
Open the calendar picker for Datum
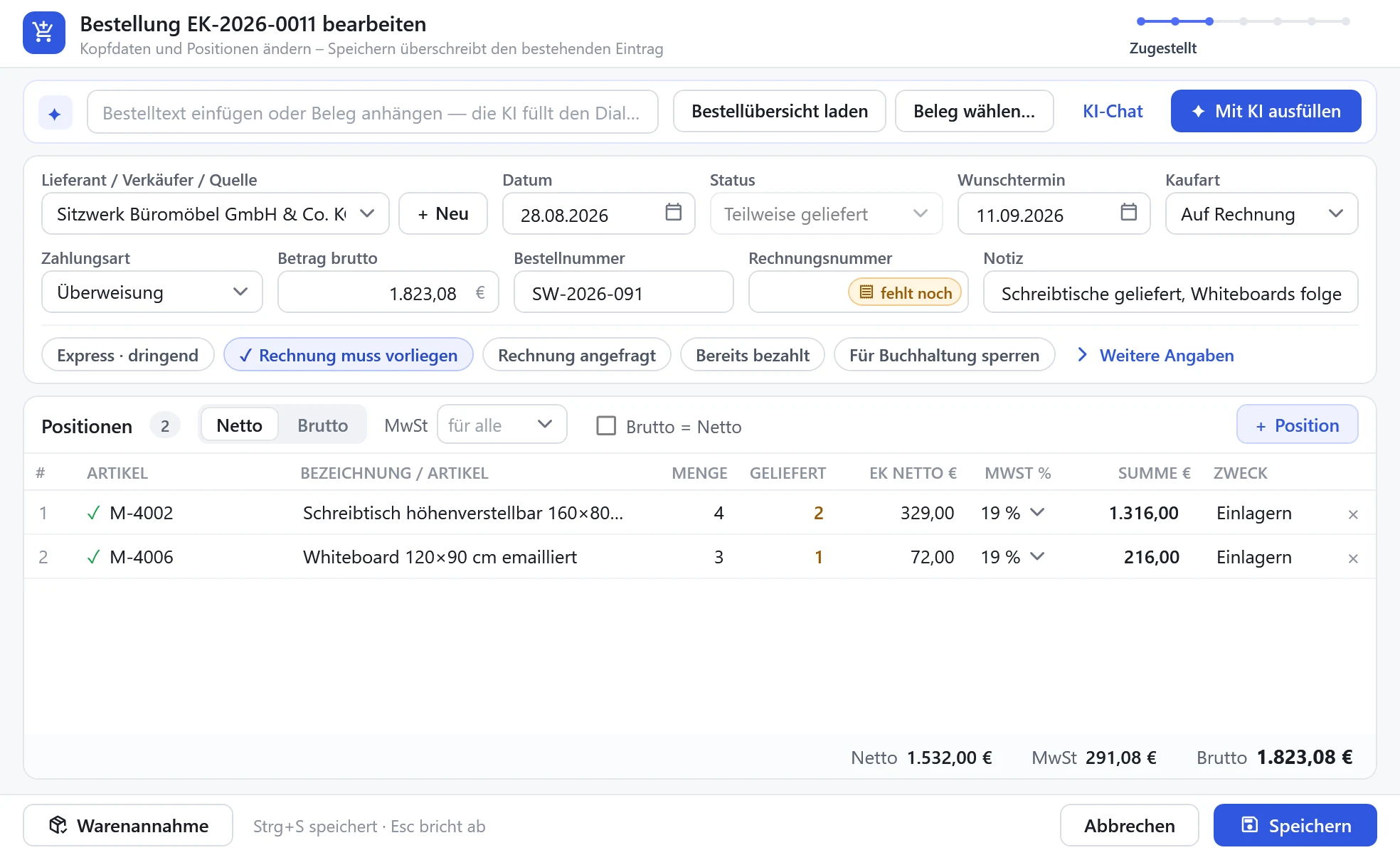pyautogui.click(x=673, y=212)
